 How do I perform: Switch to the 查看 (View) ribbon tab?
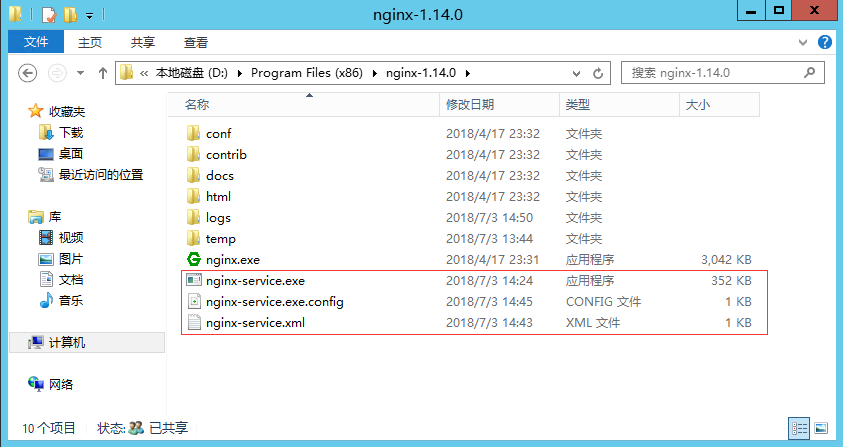(x=195, y=42)
